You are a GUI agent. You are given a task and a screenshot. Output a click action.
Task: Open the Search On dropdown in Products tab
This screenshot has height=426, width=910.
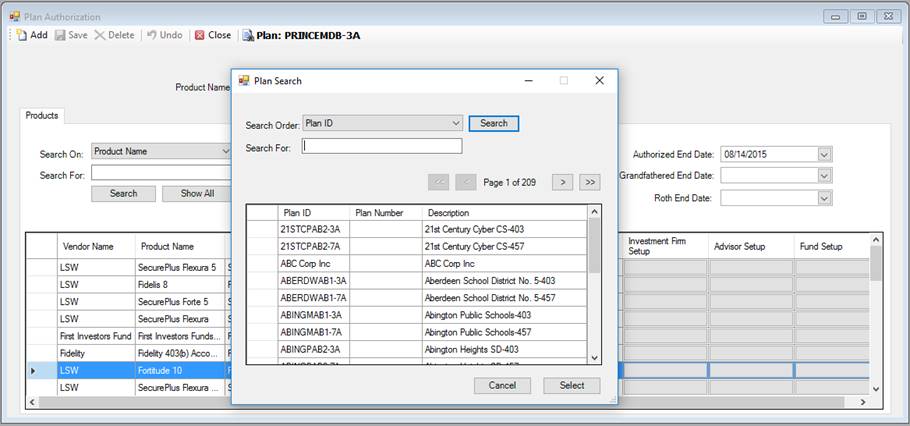point(225,151)
